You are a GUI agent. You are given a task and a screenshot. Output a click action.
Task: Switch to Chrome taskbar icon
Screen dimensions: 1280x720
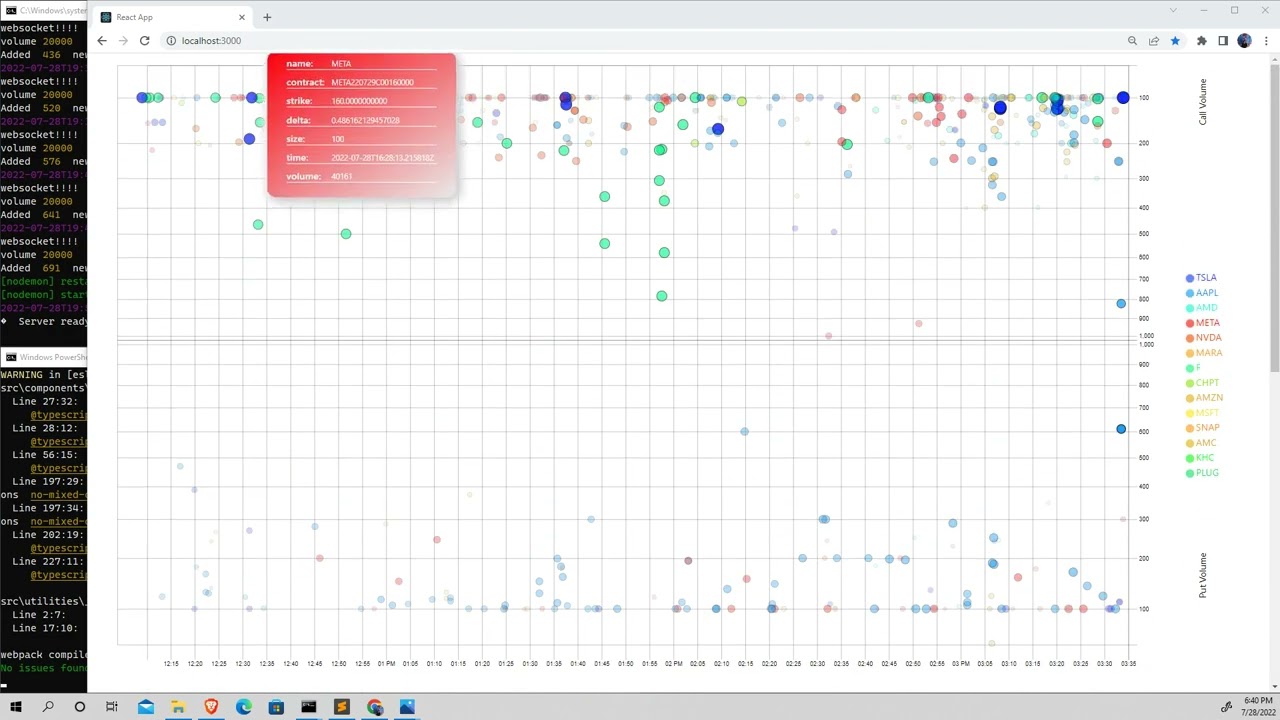375,707
